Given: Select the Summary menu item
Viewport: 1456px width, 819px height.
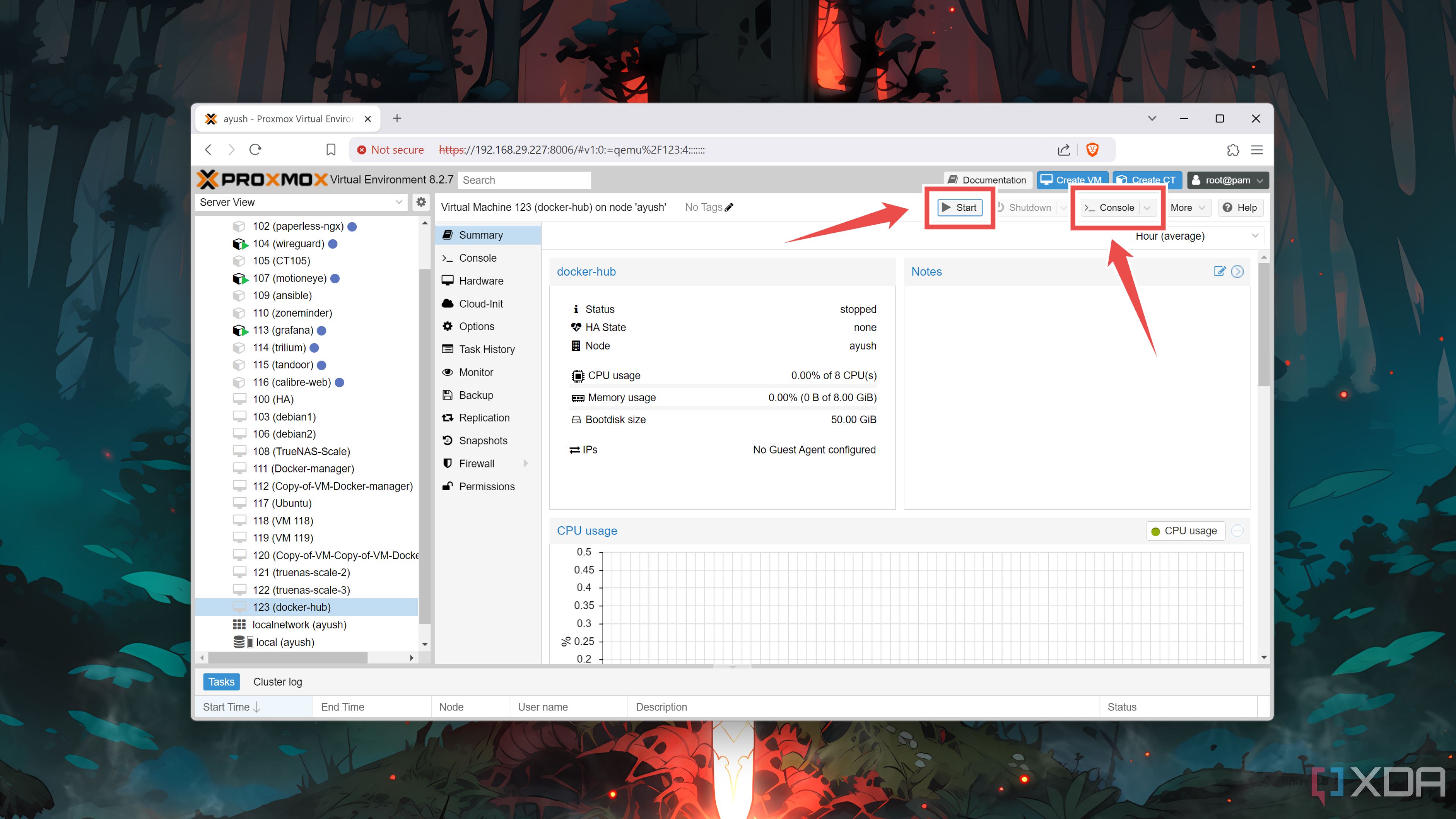Looking at the screenshot, I should (488, 235).
